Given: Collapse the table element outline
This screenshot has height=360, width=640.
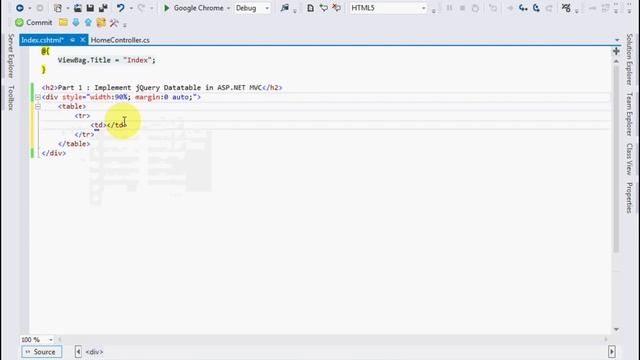Looking at the screenshot, I should (38, 107).
